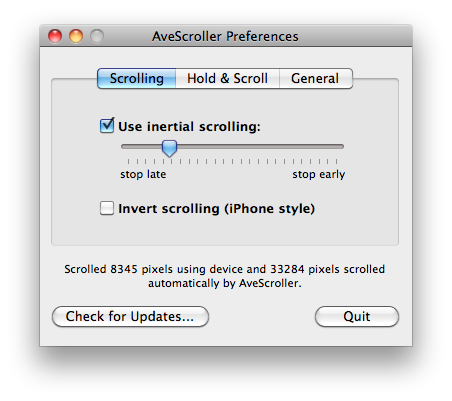Enable the Invert scrolling checkbox
Screen dimensions: 452x401
coord(107,208)
